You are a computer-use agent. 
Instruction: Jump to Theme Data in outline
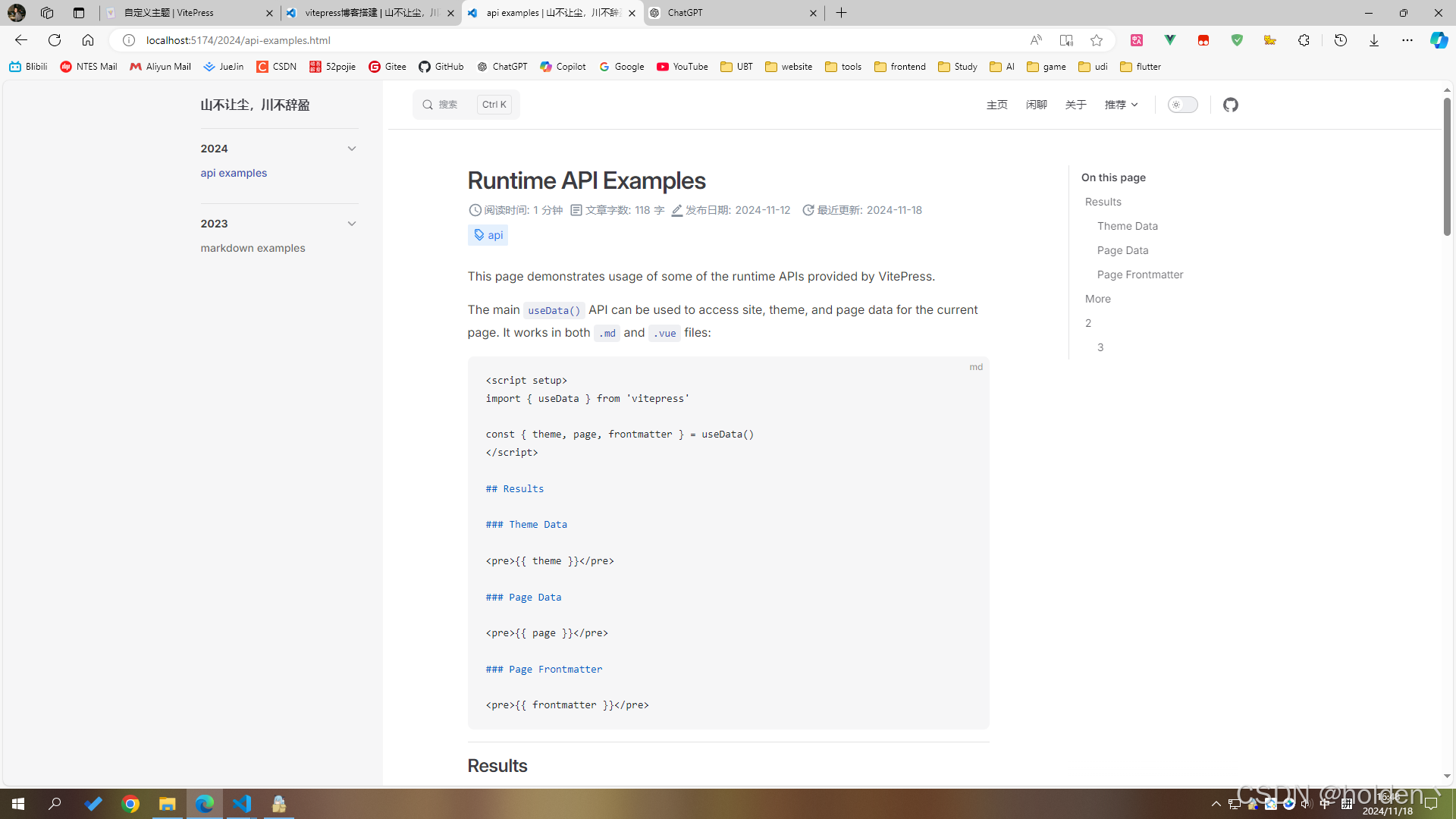click(1127, 226)
